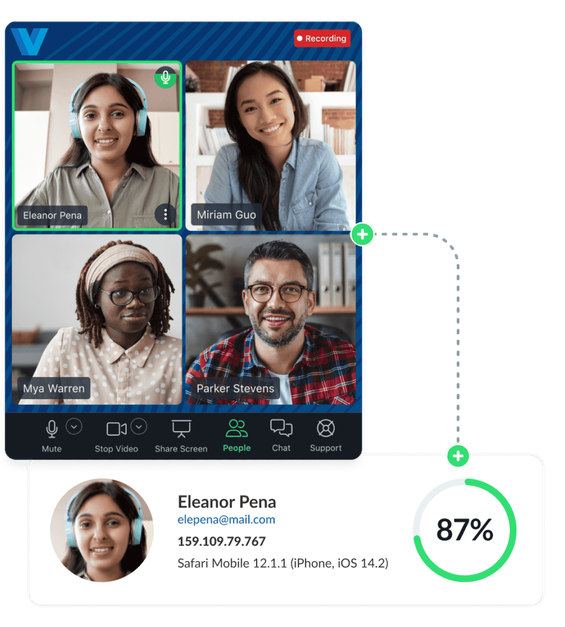This screenshot has width=565, height=627.
Task: Click green plus beside the video grid
Action: [x=362, y=234]
